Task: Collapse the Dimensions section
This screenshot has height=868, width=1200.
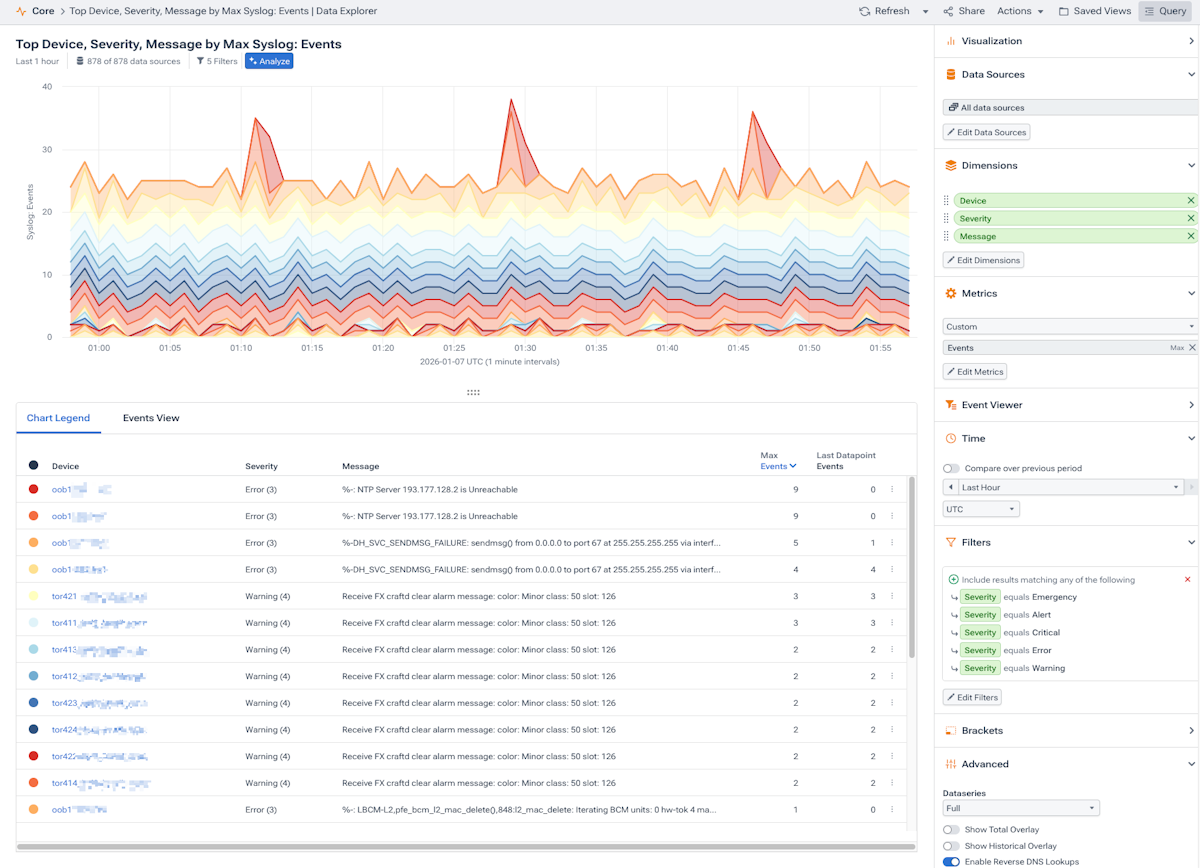Action: [1191, 165]
